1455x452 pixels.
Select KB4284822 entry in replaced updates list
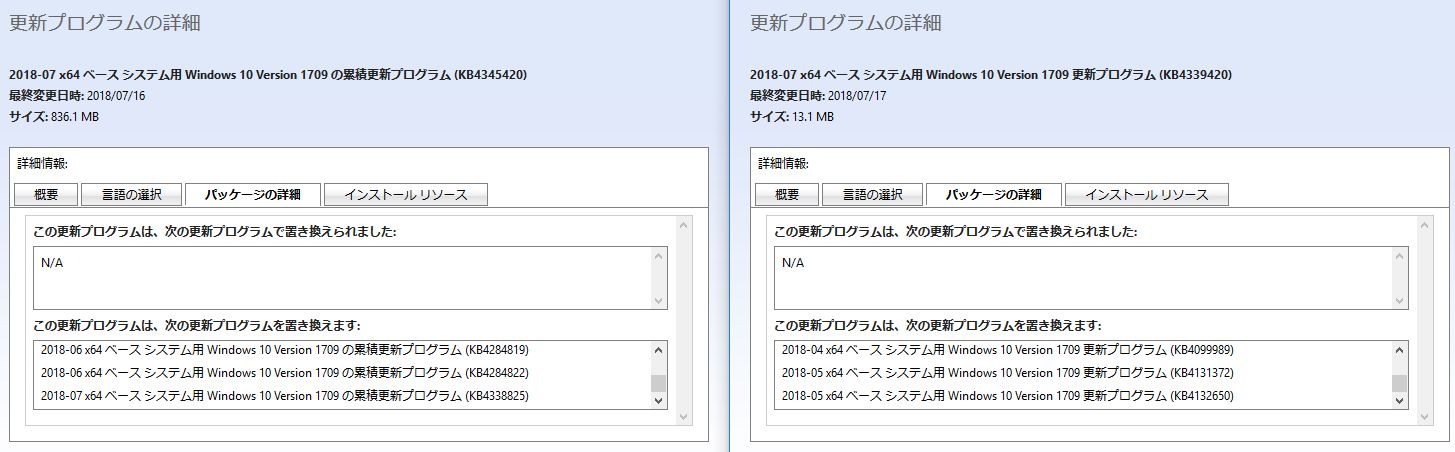(x=285, y=373)
